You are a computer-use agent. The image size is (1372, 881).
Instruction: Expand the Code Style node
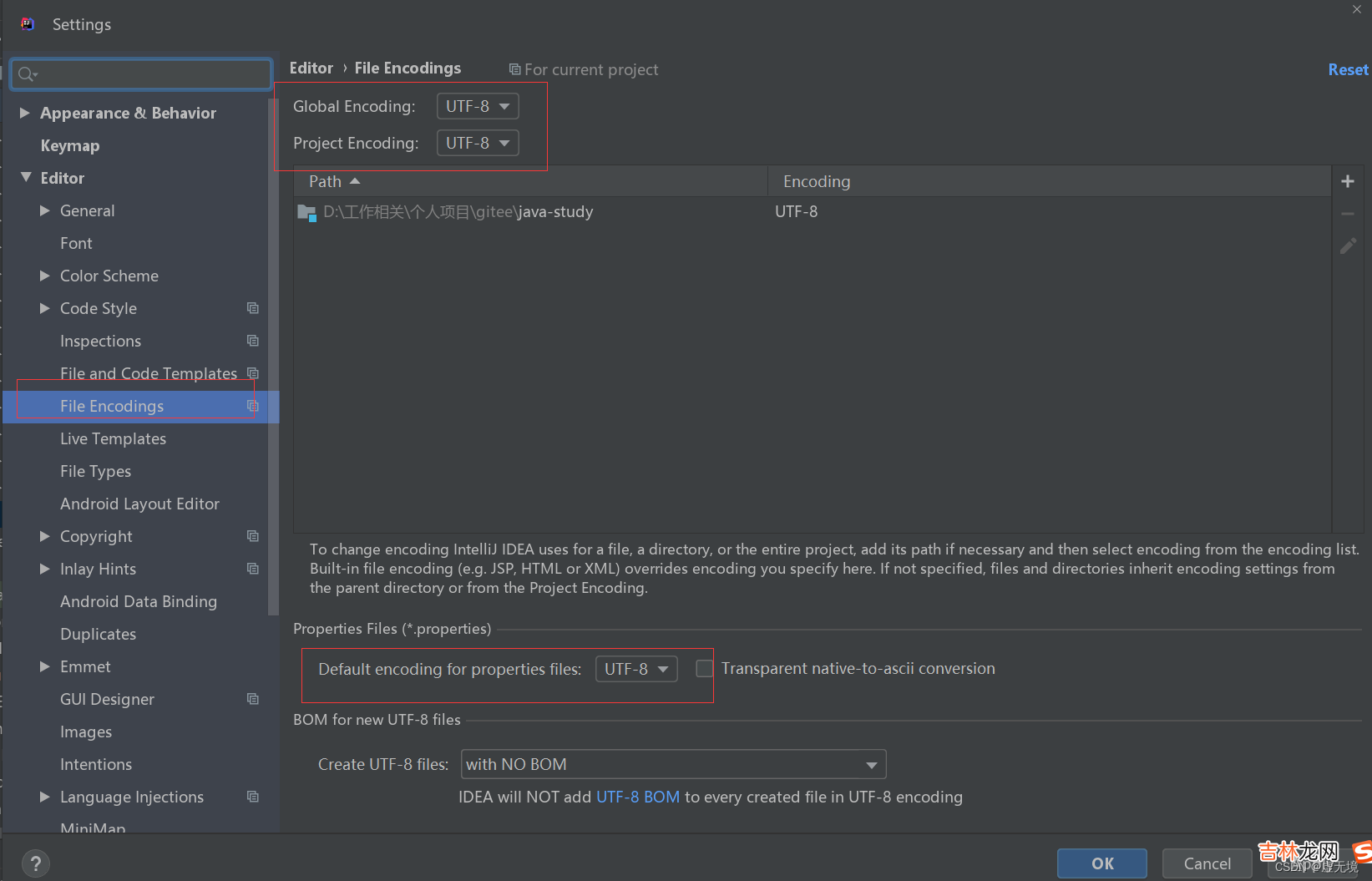click(x=45, y=308)
